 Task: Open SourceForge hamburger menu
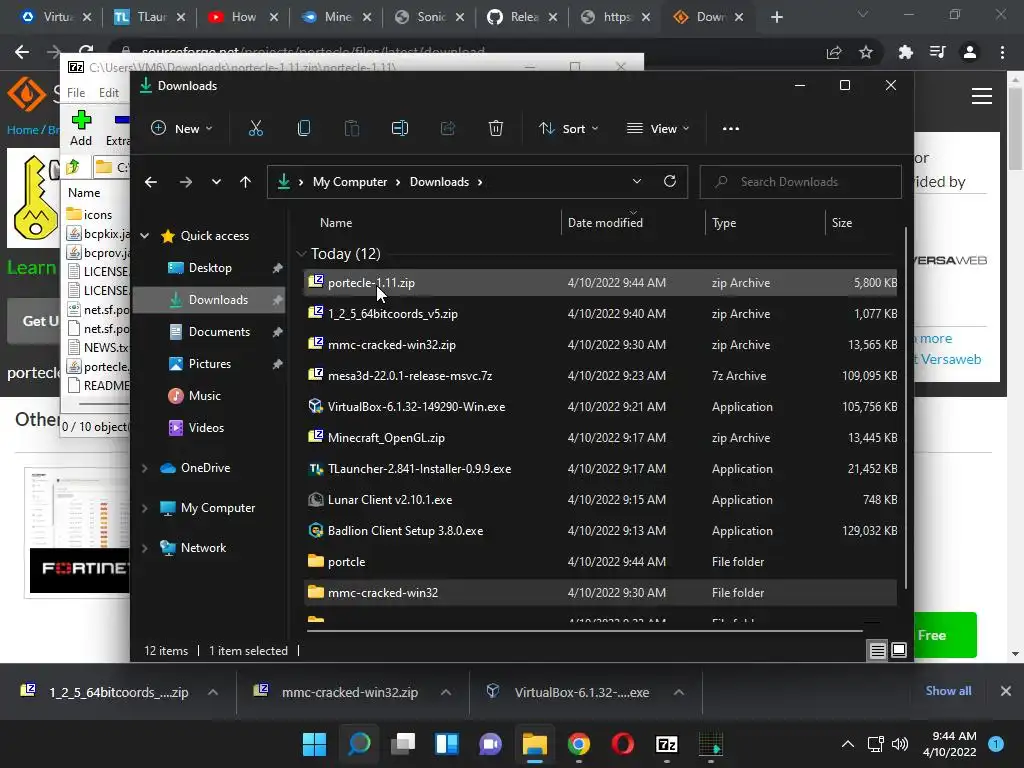tap(982, 97)
